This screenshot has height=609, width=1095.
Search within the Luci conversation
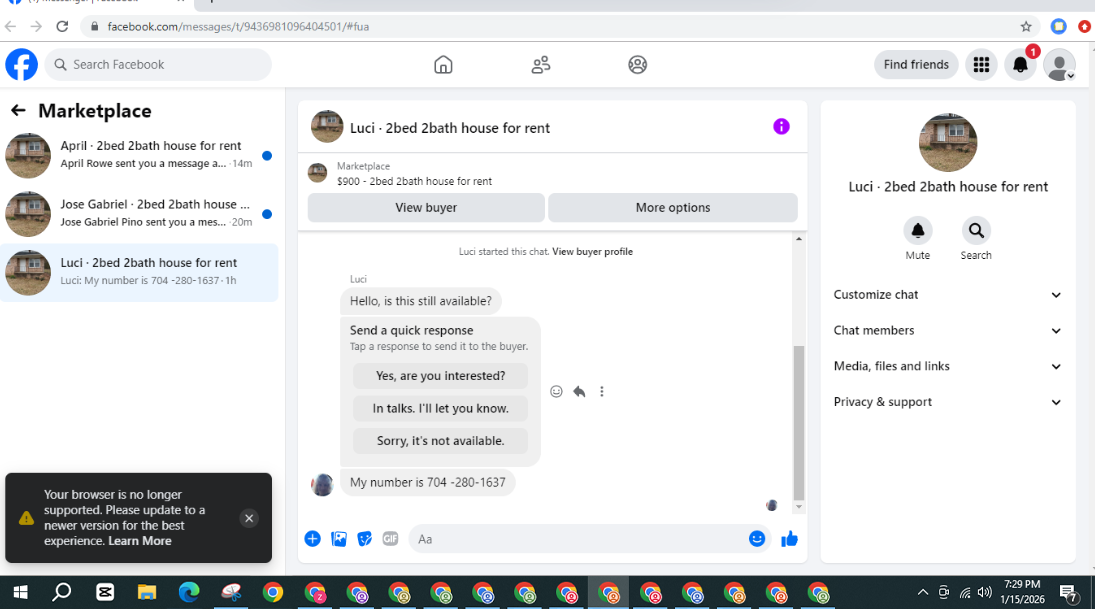pos(976,230)
